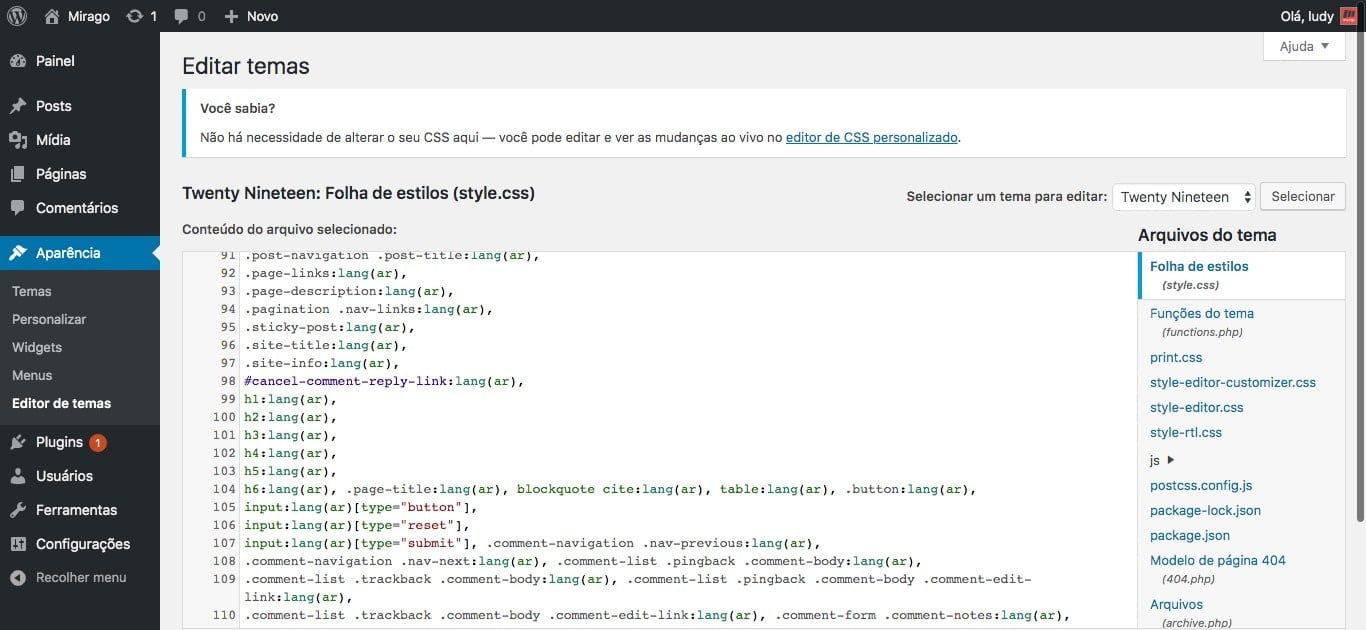
Task: Open style-editor.css file
Action: 1197,407
